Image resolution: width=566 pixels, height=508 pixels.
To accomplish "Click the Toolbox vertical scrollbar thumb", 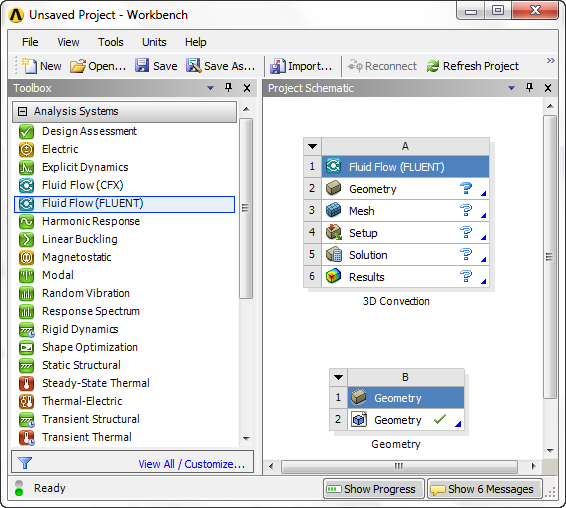I will pyautogui.click(x=246, y=208).
